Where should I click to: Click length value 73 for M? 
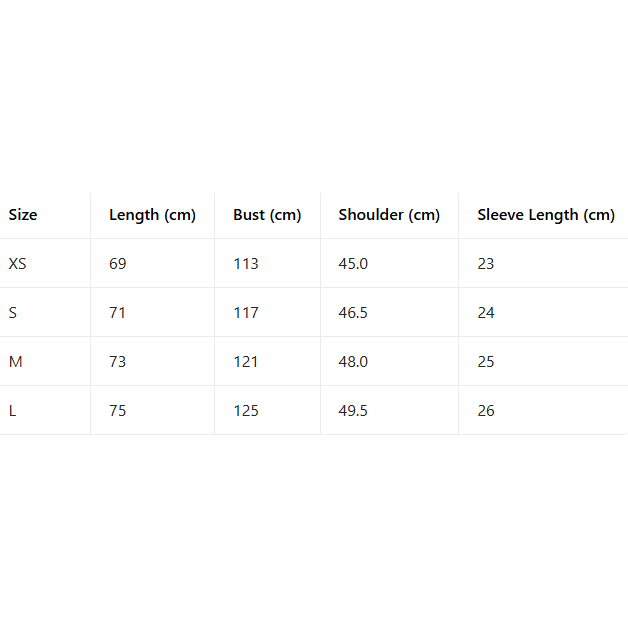118,362
